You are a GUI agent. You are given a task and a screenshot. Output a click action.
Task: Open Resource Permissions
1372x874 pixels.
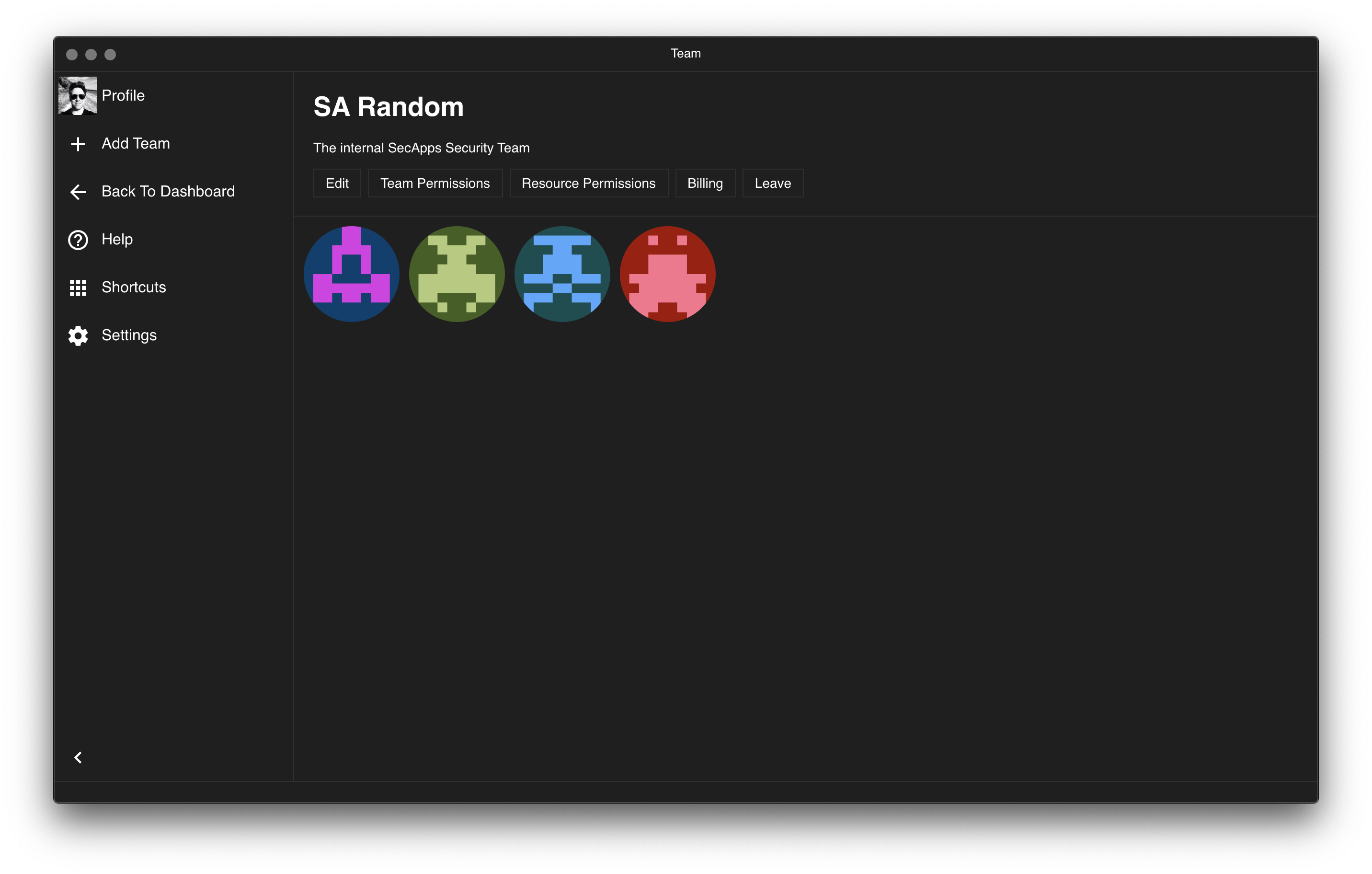(588, 184)
